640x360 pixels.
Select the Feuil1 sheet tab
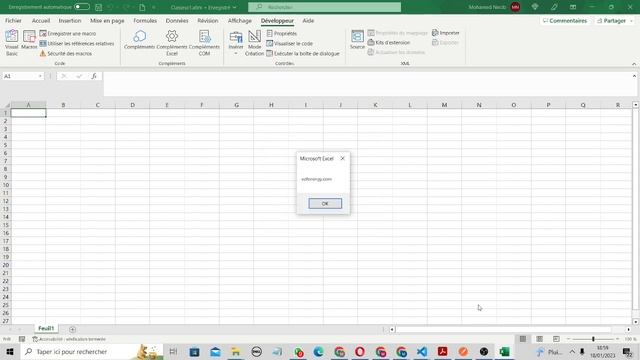coord(46,329)
